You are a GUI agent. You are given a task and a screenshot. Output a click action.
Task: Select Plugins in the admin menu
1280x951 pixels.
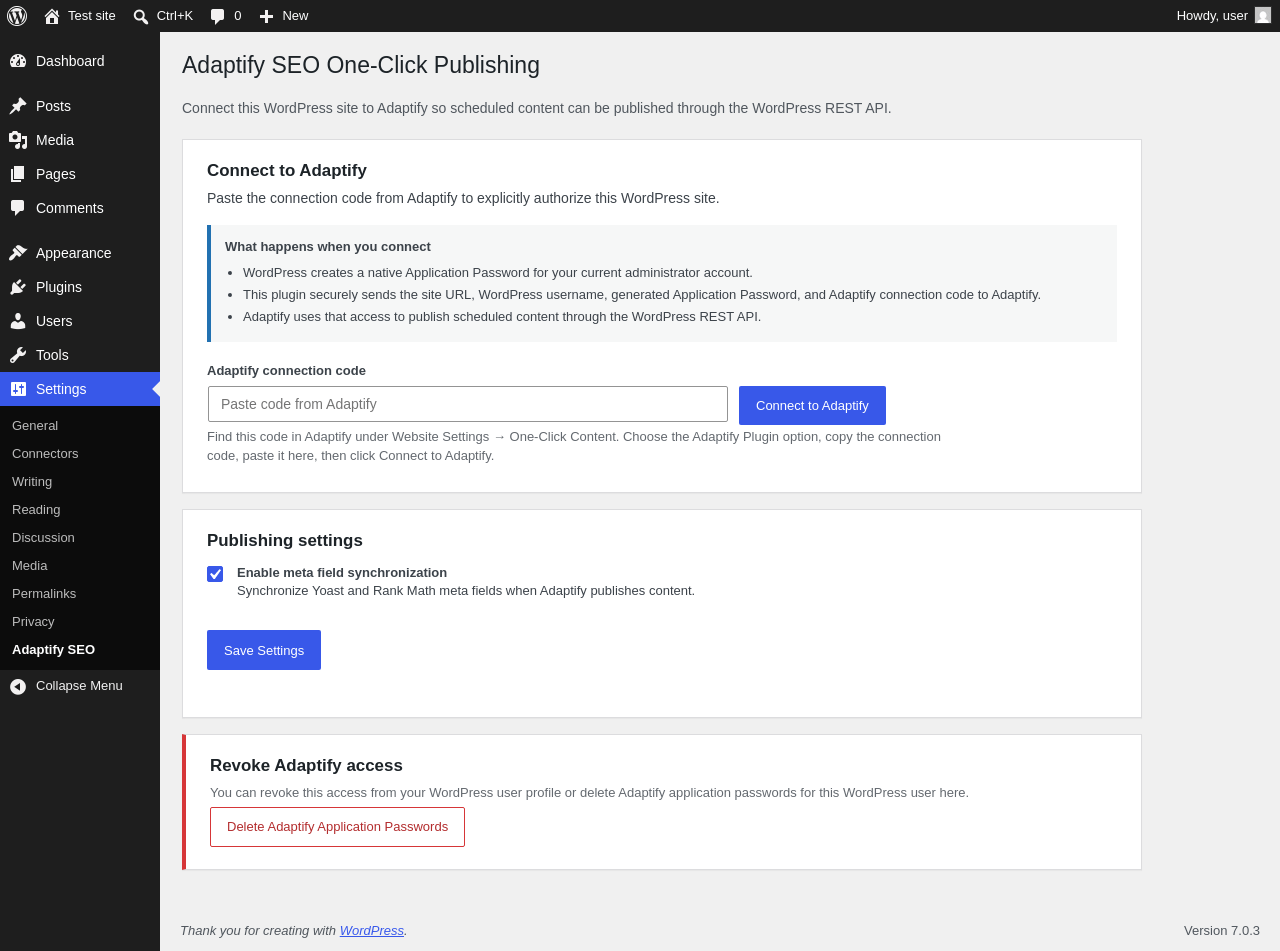pos(80,287)
